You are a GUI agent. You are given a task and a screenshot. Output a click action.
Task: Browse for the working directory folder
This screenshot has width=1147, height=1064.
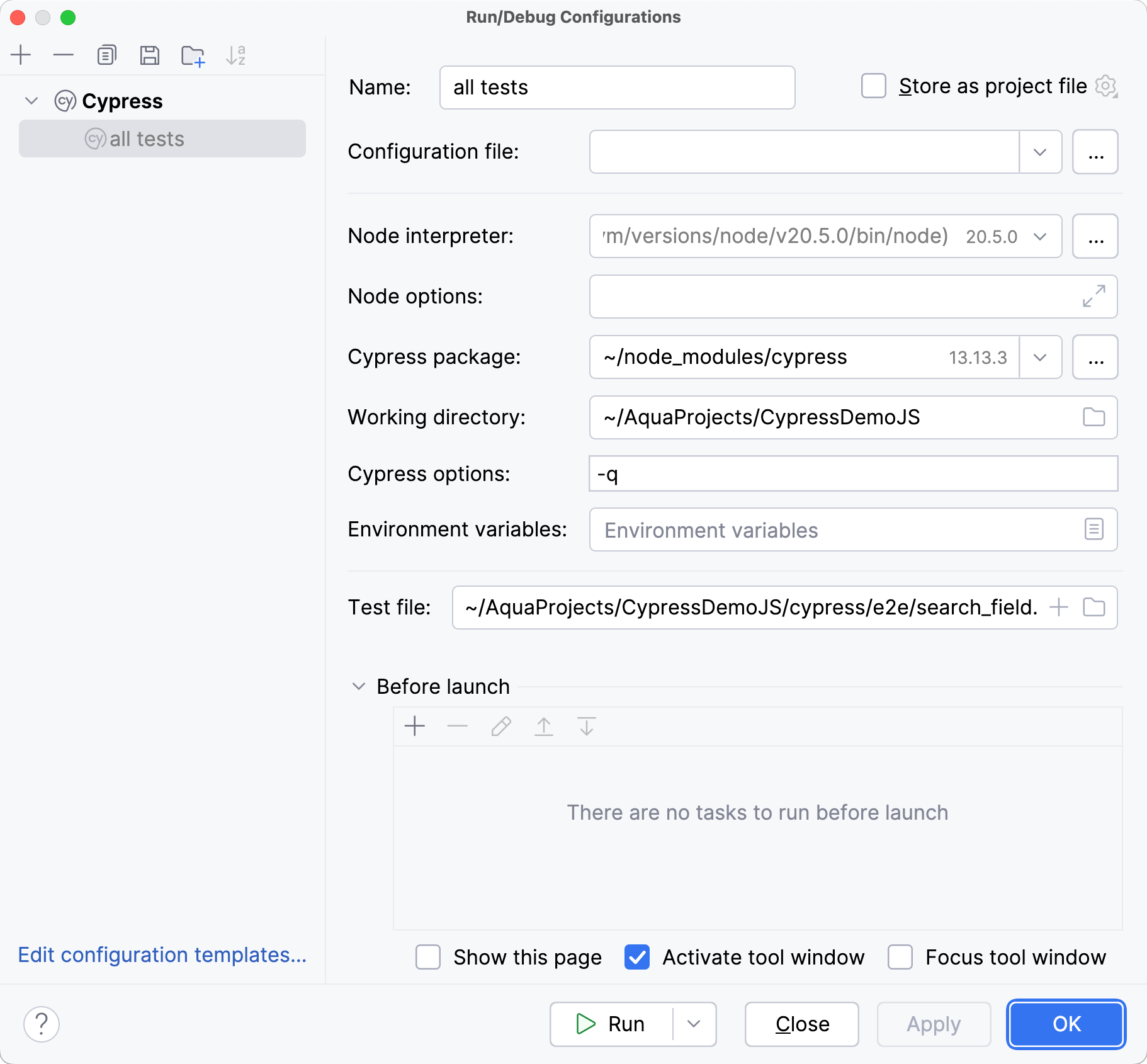coord(1093,417)
